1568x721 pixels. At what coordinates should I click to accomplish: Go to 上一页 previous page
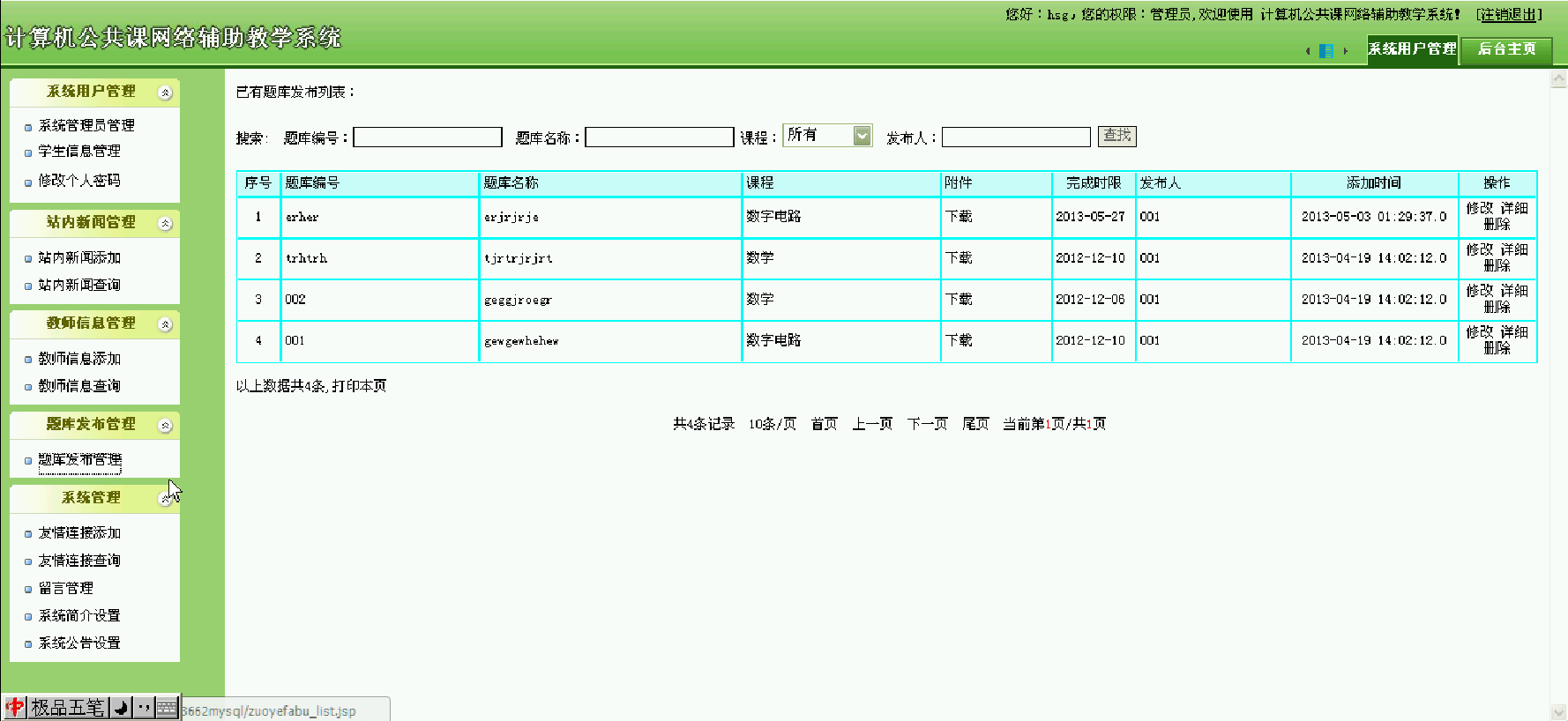click(x=872, y=424)
